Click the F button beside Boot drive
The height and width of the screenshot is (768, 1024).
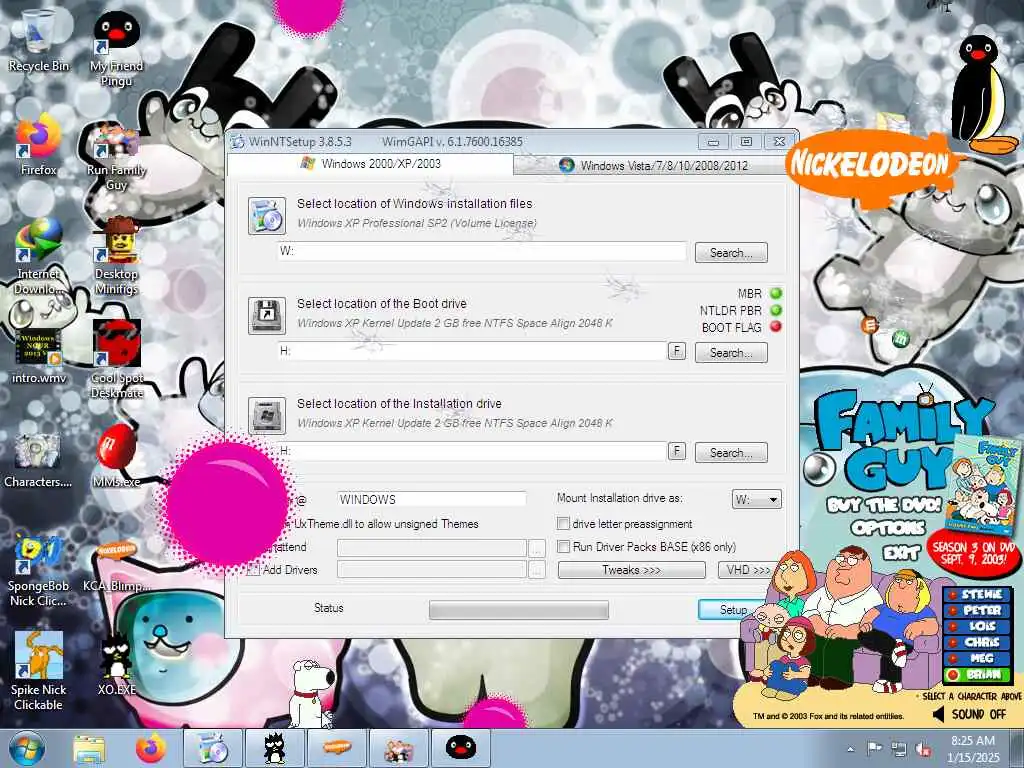[677, 351]
